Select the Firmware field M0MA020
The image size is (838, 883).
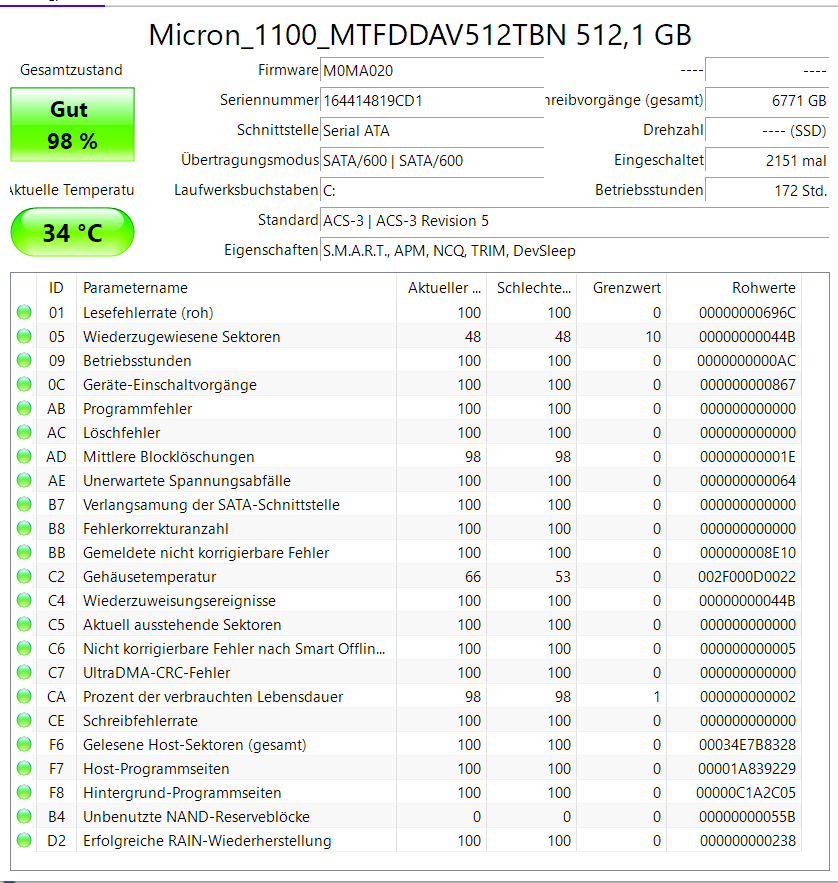point(432,70)
